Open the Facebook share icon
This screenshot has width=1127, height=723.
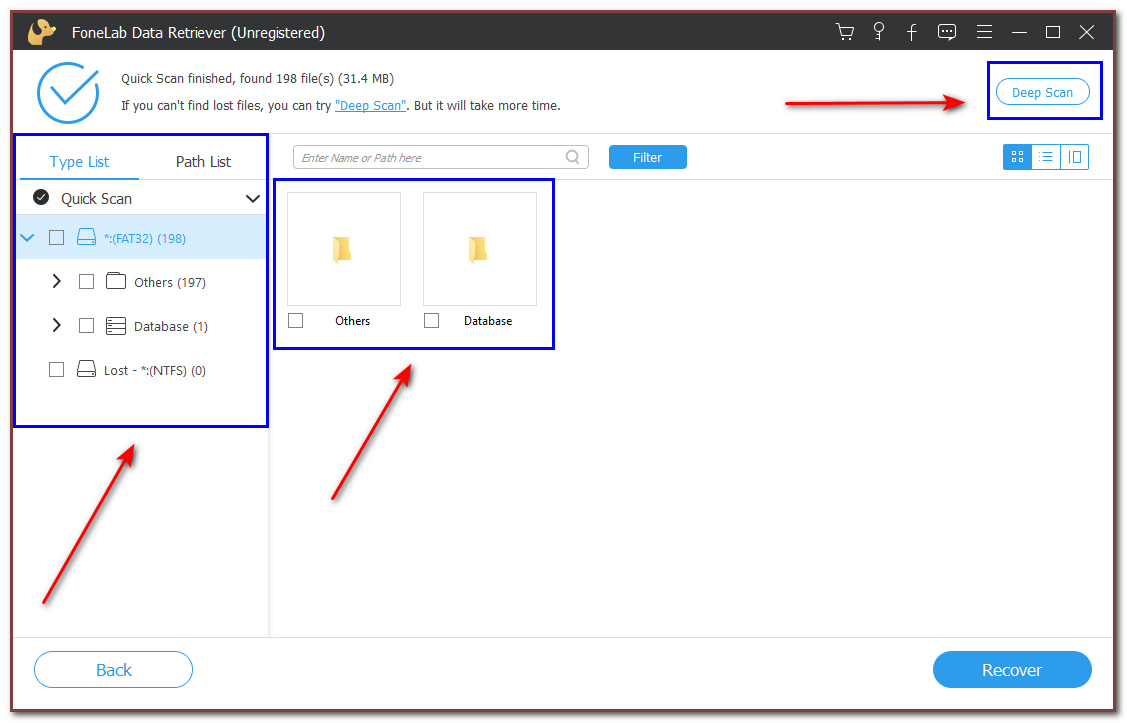[911, 32]
